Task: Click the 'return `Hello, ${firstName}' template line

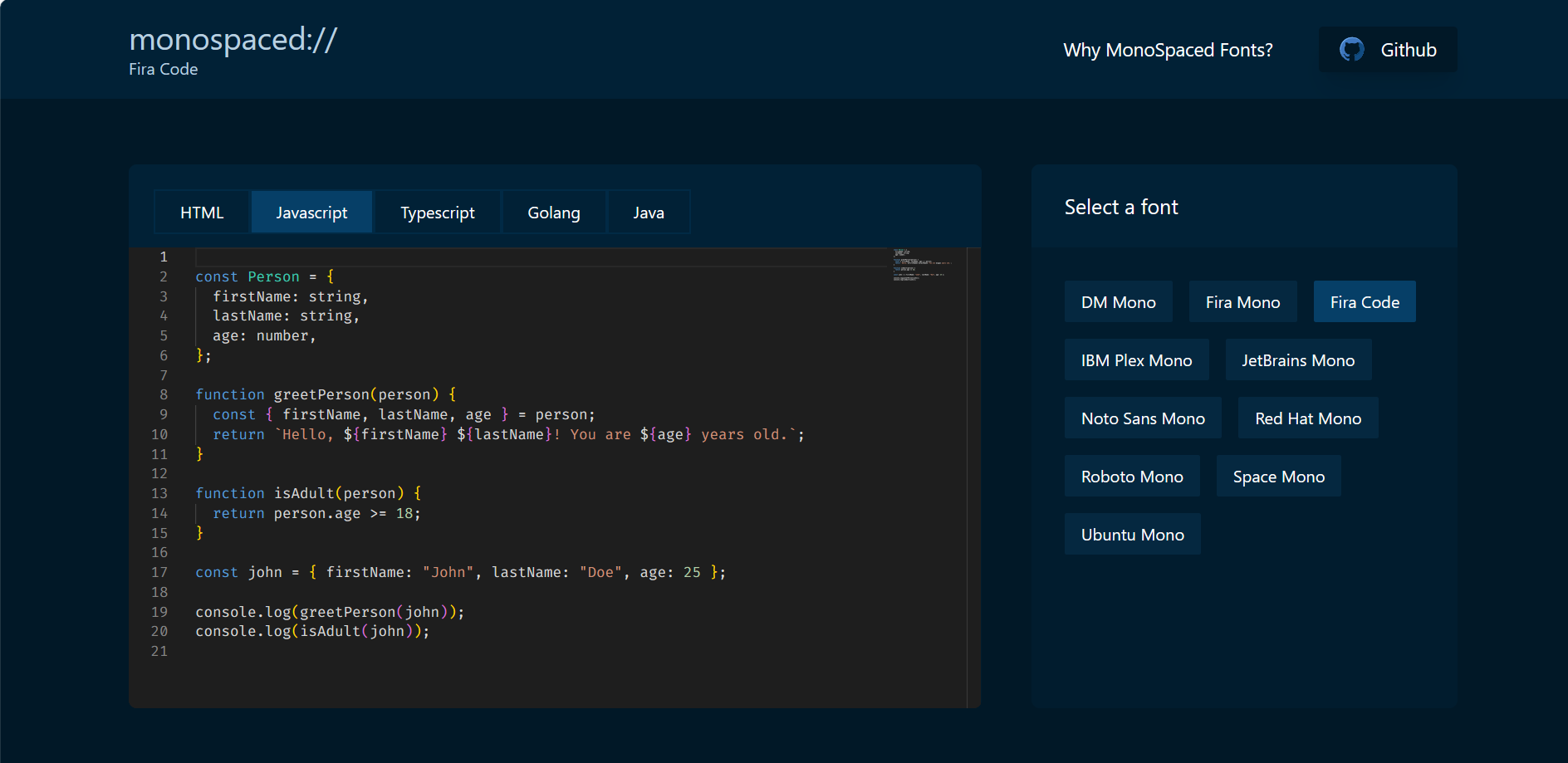Action: (x=508, y=434)
